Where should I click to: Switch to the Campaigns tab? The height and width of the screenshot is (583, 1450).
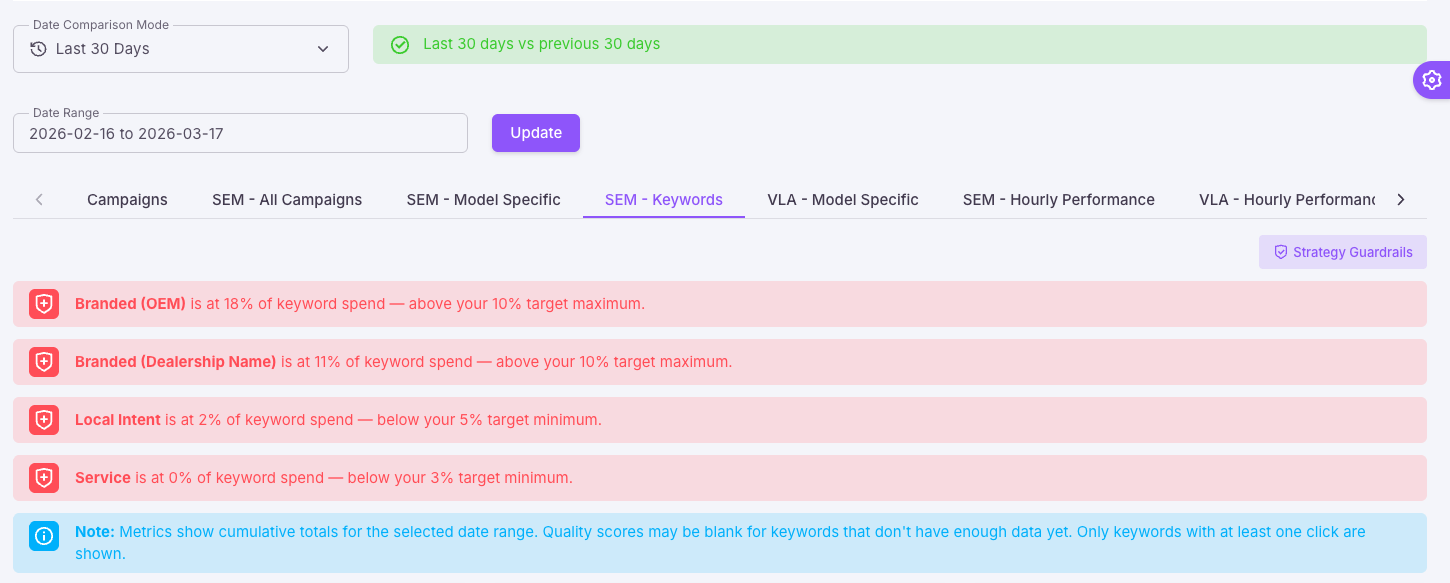tap(126, 199)
